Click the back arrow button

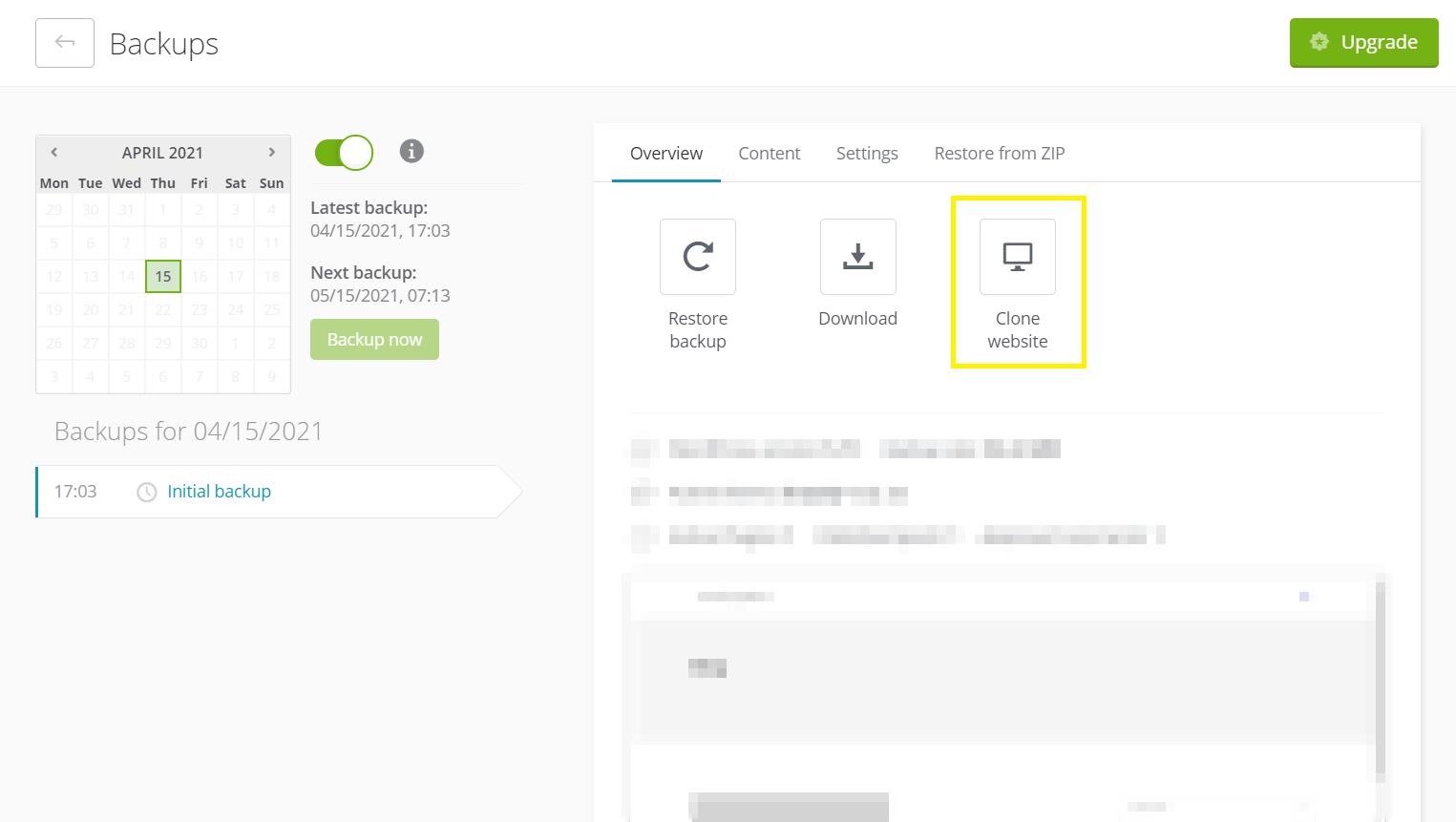point(65,43)
